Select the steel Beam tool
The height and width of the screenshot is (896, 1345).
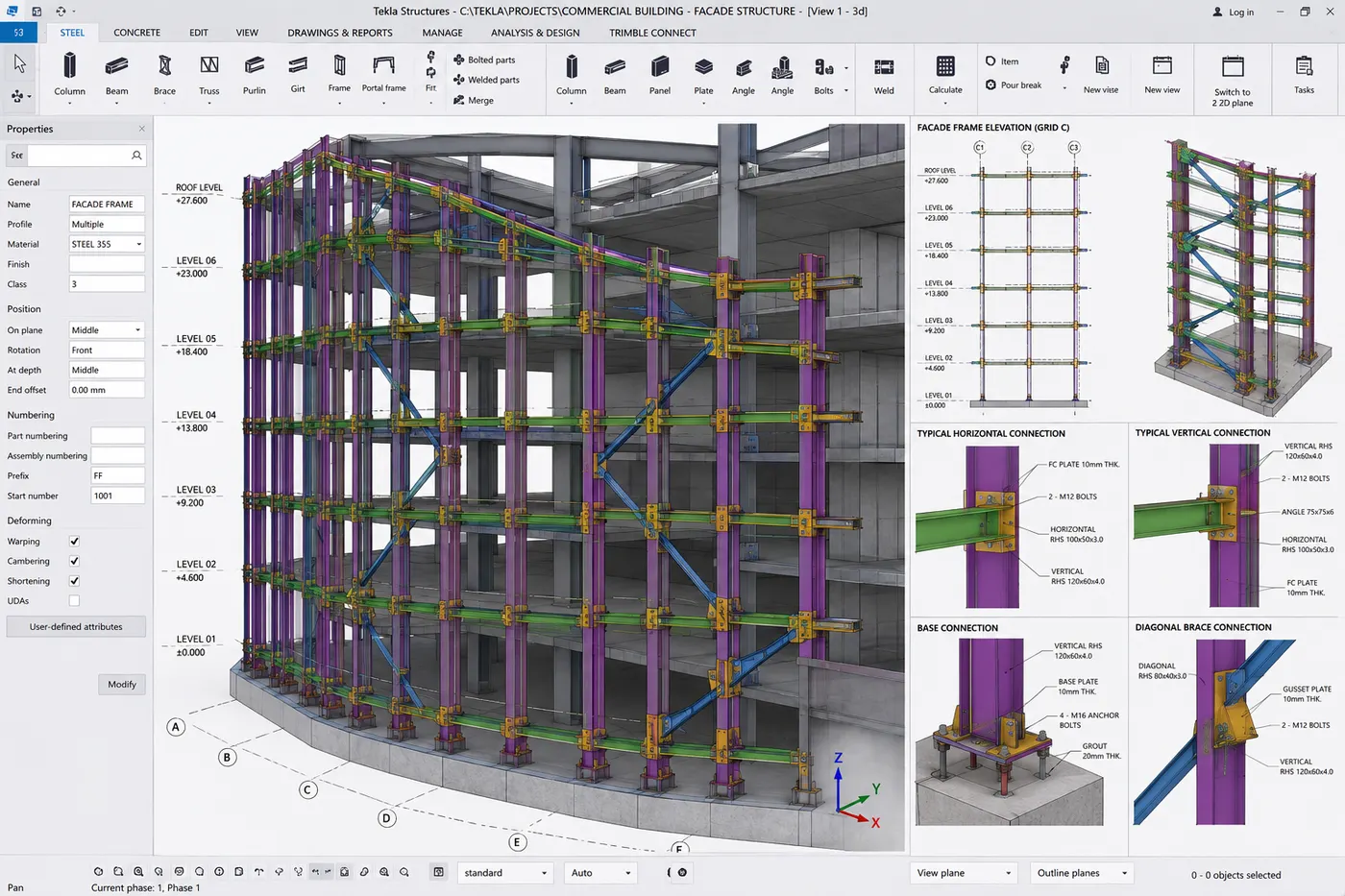117,75
